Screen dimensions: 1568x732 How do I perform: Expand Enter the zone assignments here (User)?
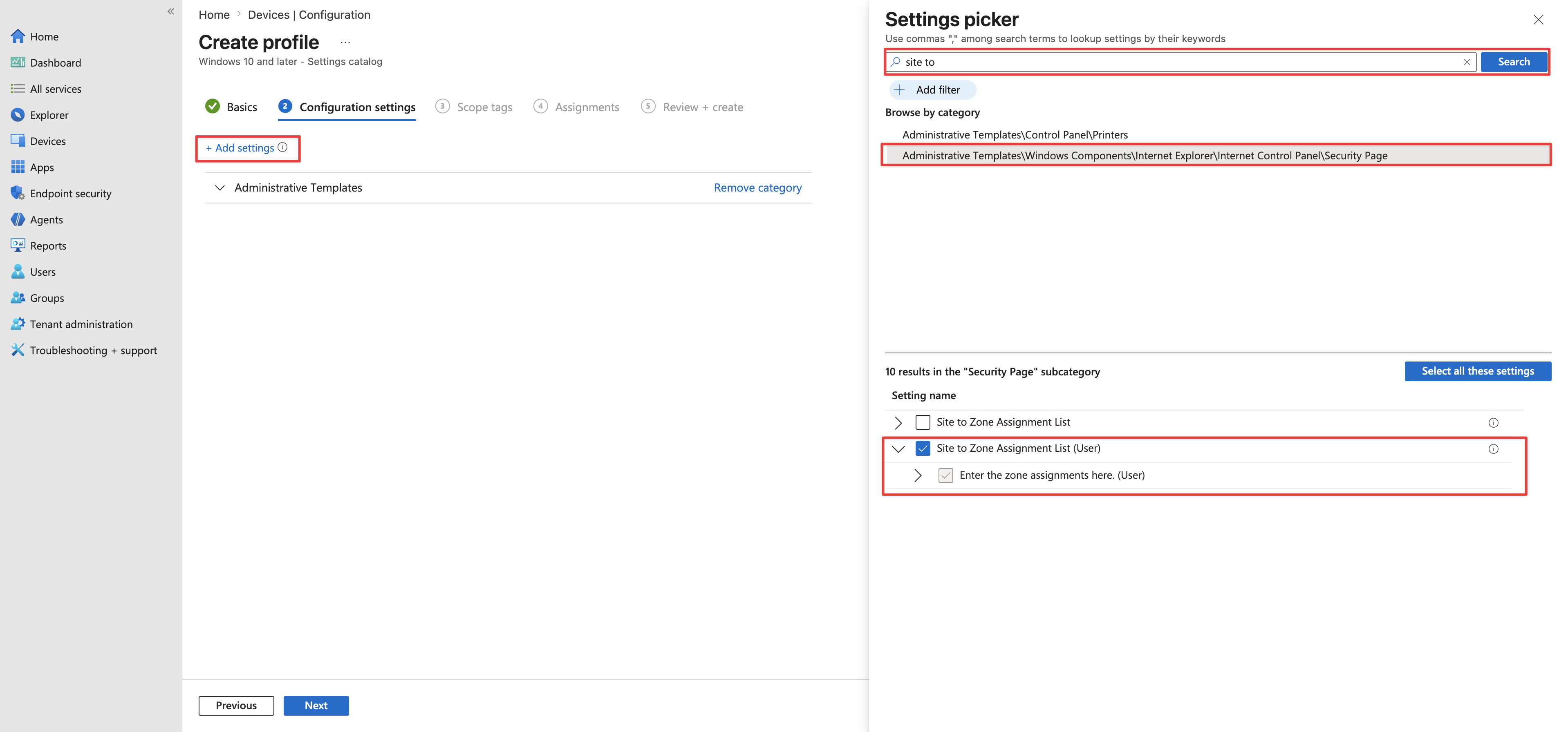(918, 475)
